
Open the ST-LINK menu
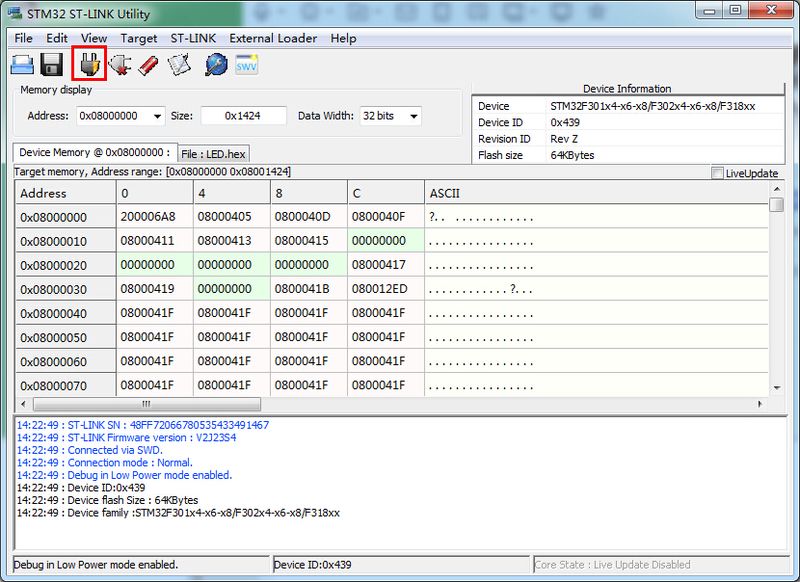[193, 38]
